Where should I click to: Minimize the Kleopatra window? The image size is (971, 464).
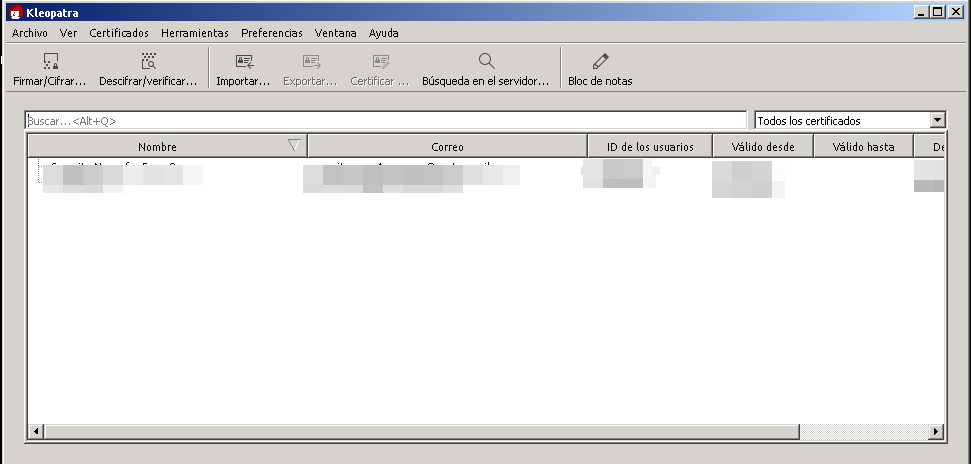pyautogui.click(x=922, y=12)
